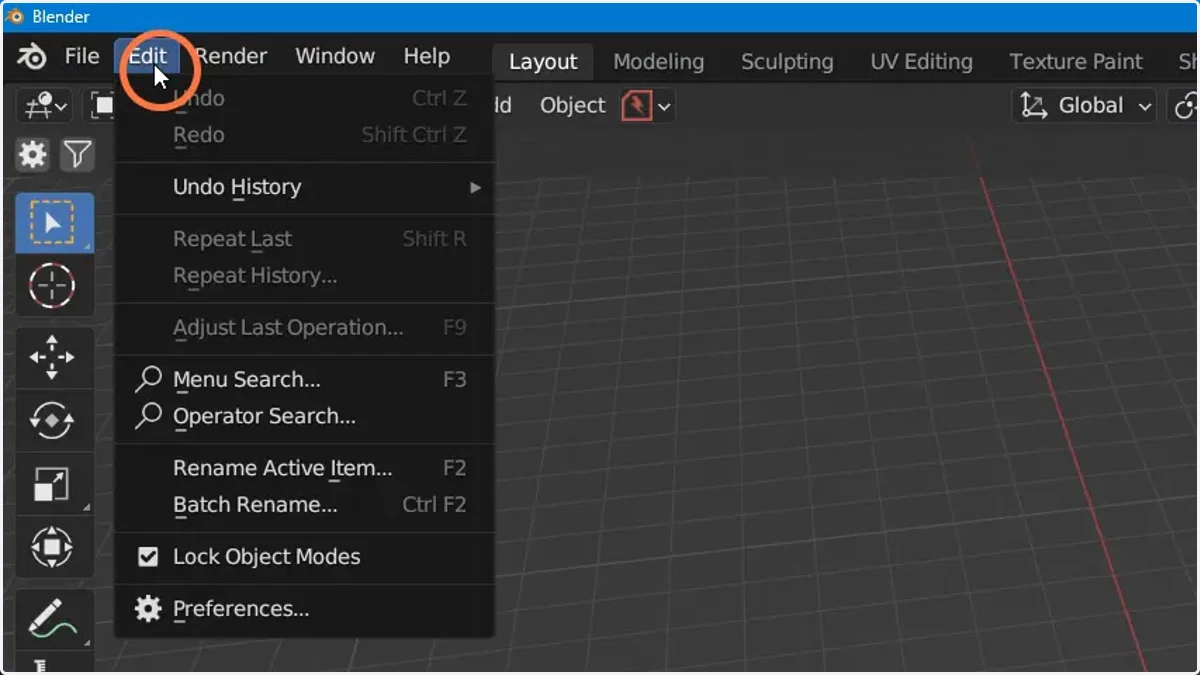Select the Transform tool

coord(54,546)
